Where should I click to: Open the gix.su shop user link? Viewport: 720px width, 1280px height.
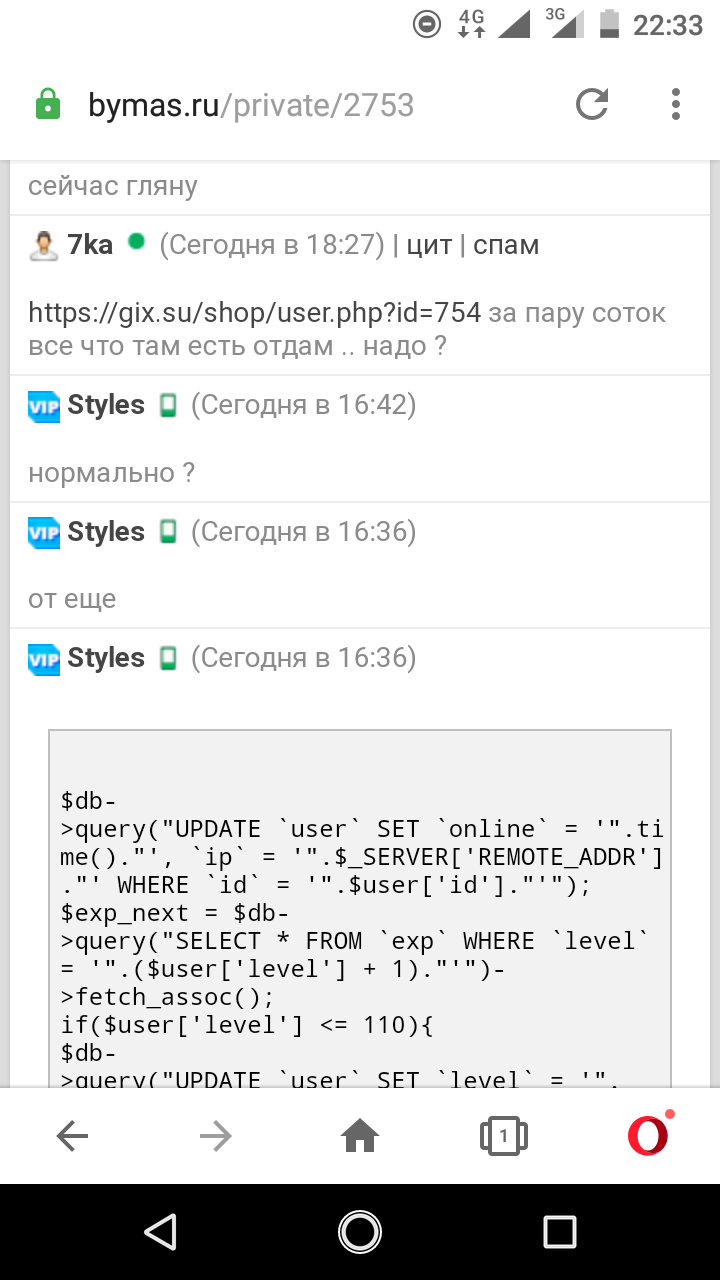tap(255, 313)
